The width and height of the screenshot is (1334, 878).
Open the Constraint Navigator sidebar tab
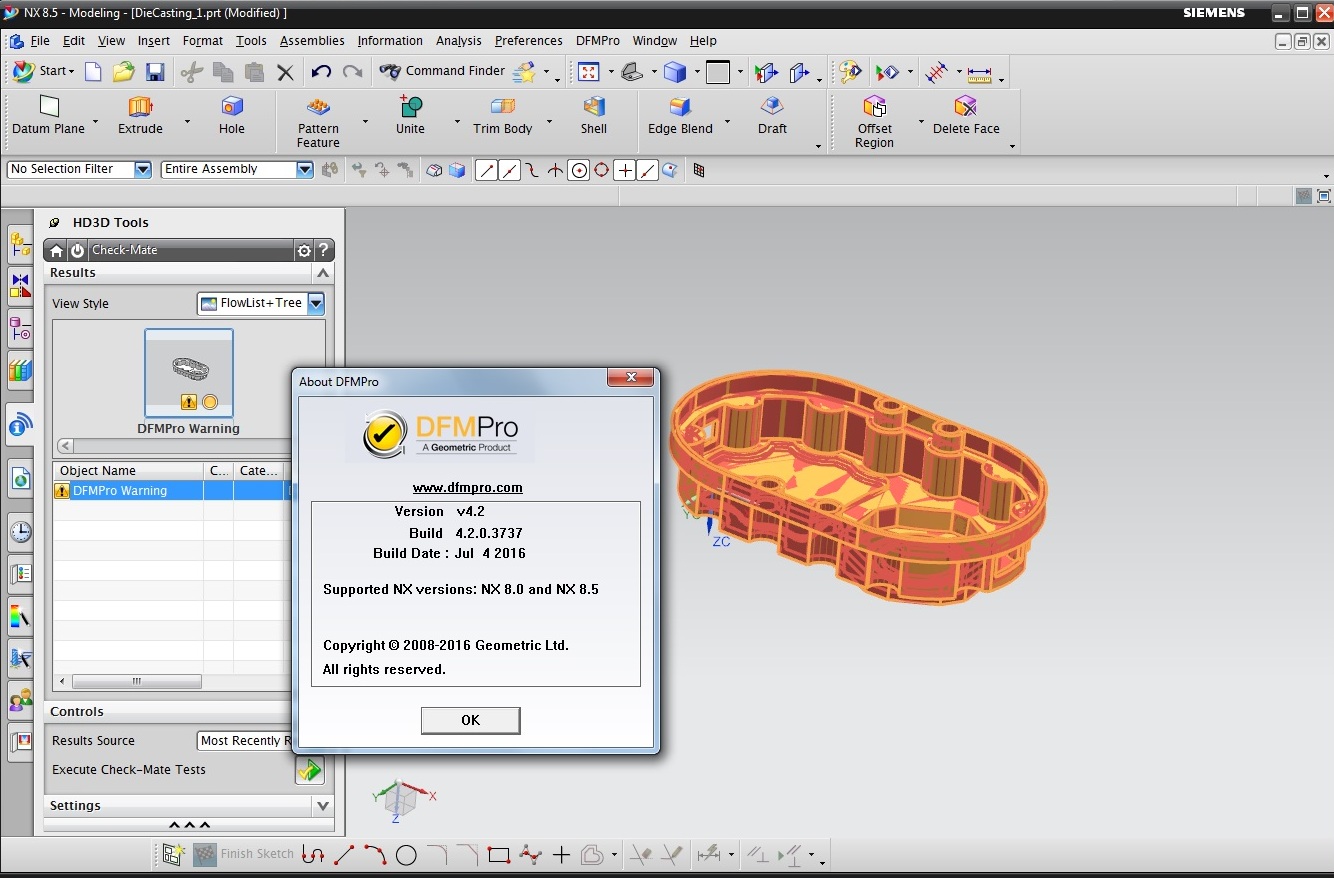click(20, 286)
